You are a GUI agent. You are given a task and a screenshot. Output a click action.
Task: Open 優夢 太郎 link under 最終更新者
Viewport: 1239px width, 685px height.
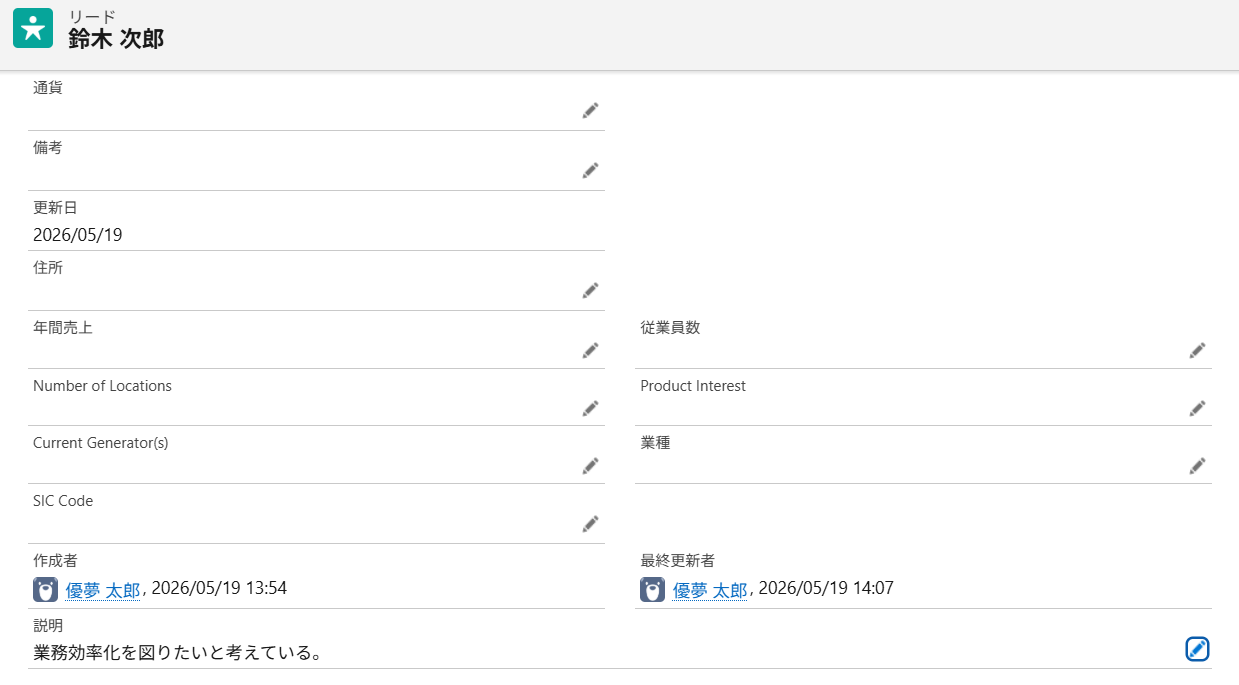pyautogui.click(x=710, y=590)
